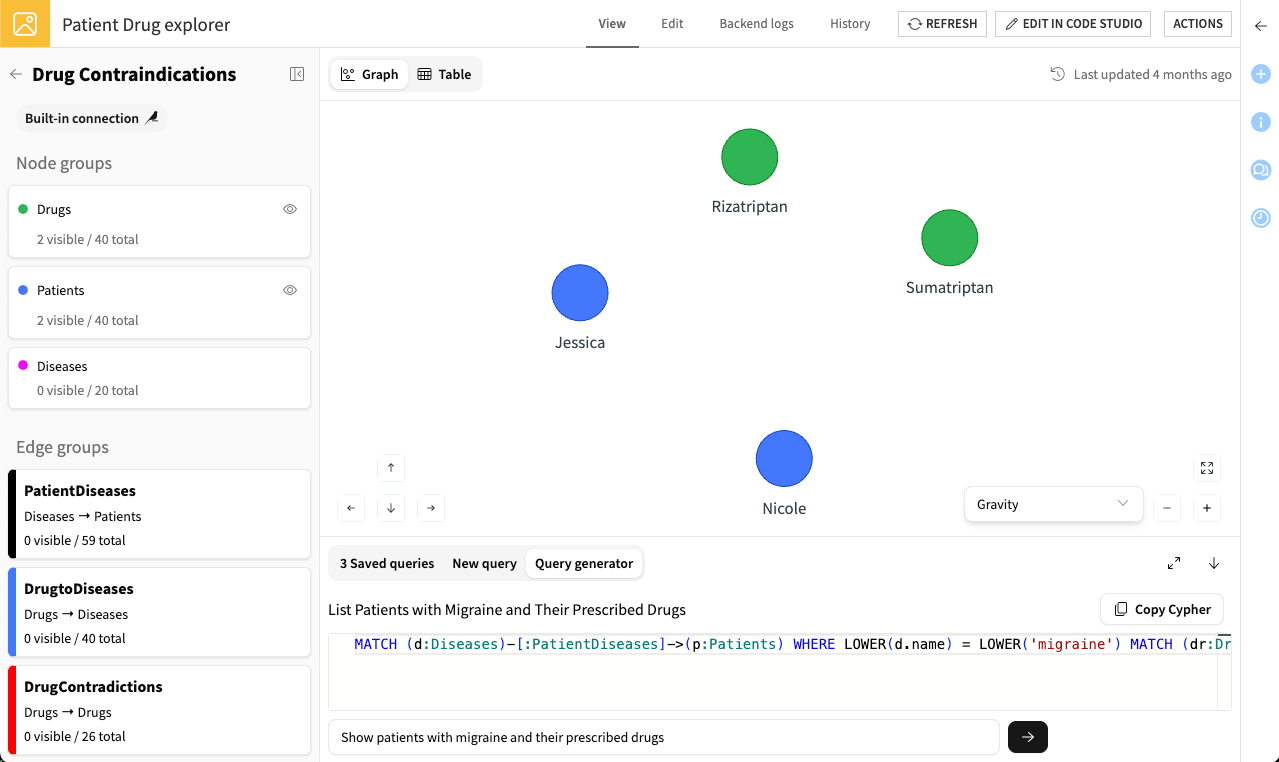Open the info panel from the right sidebar
Viewport: 1279px width, 762px height.
1260,121
